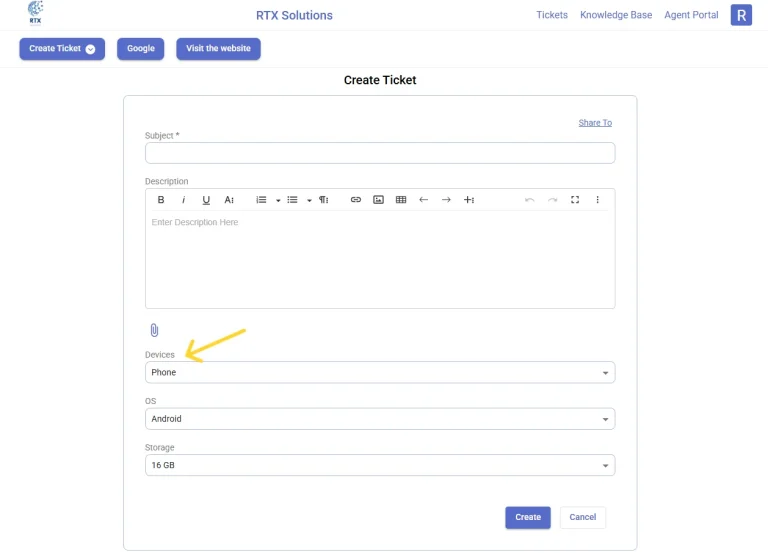The image size is (768, 553).
Task: Open the plus more-insert options
Action: (x=469, y=200)
